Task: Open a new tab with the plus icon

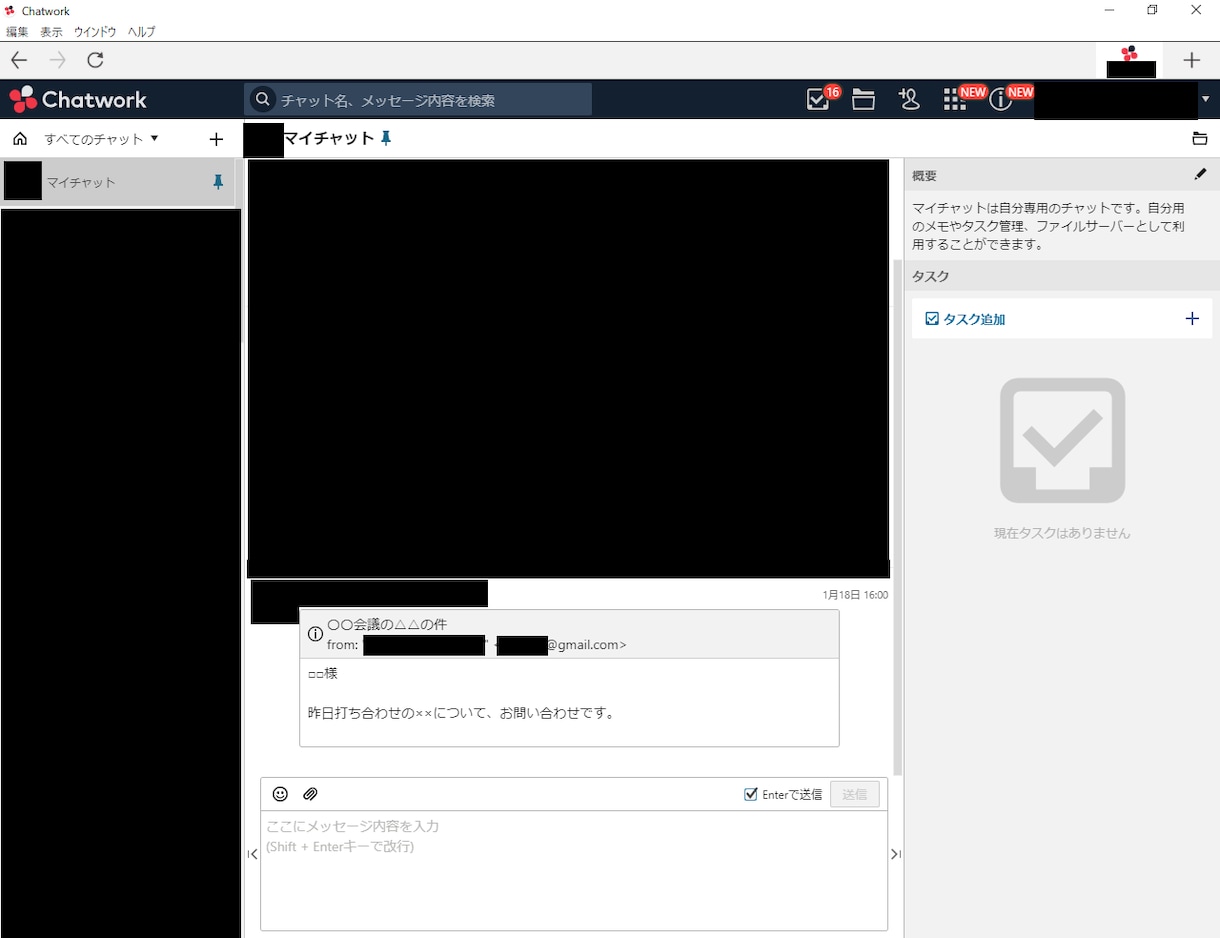Action: point(1191,60)
